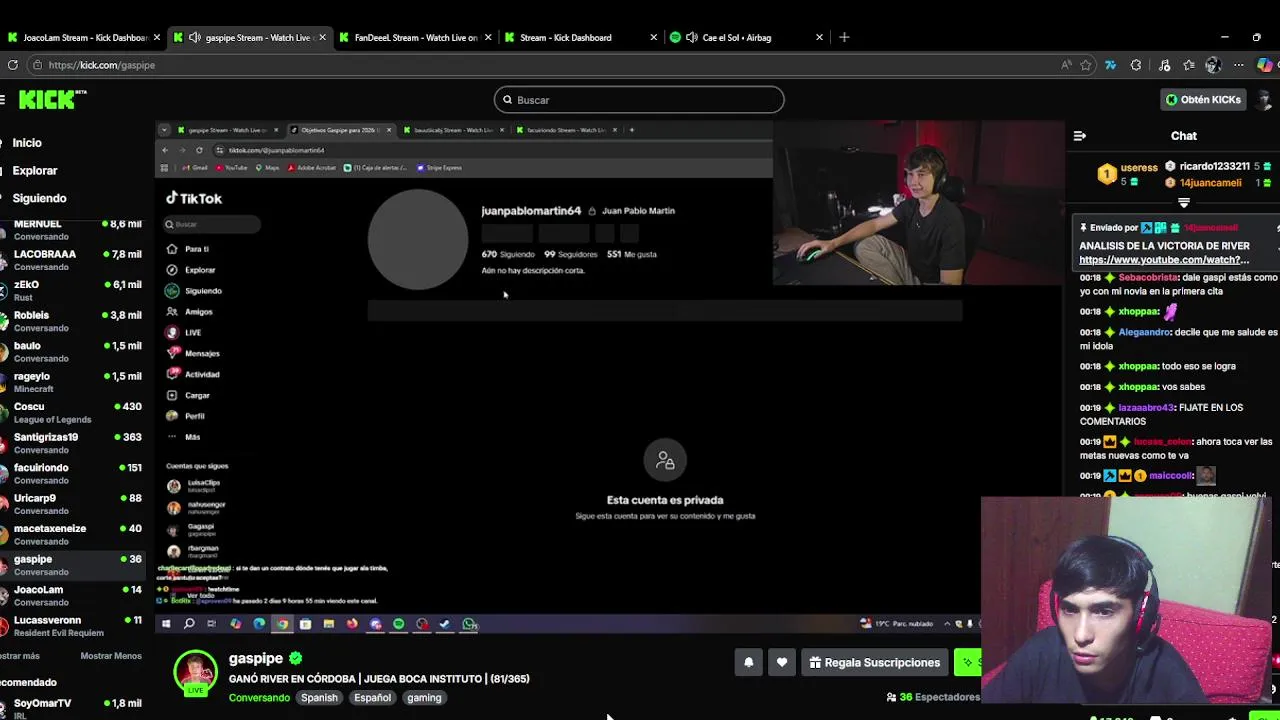Click the browser refresh icon
The width and height of the screenshot is (1280, 720).
[x=12, y=65]
